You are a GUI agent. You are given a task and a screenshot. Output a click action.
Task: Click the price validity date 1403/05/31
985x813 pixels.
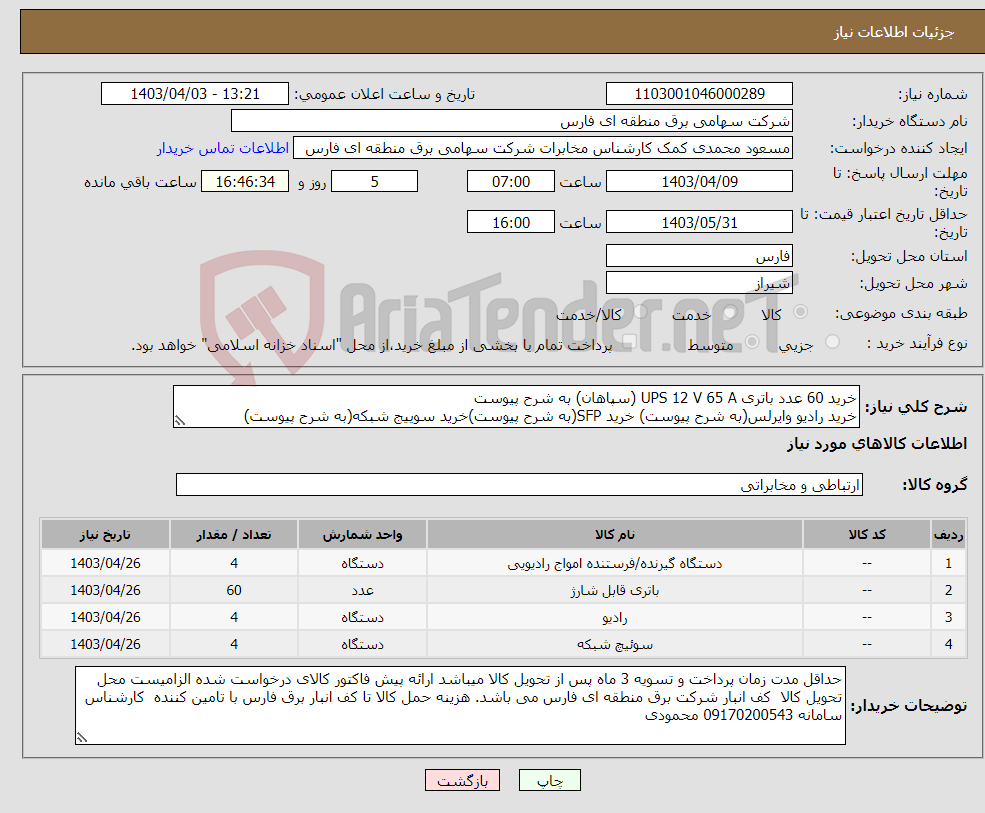(x=699, y=222)
